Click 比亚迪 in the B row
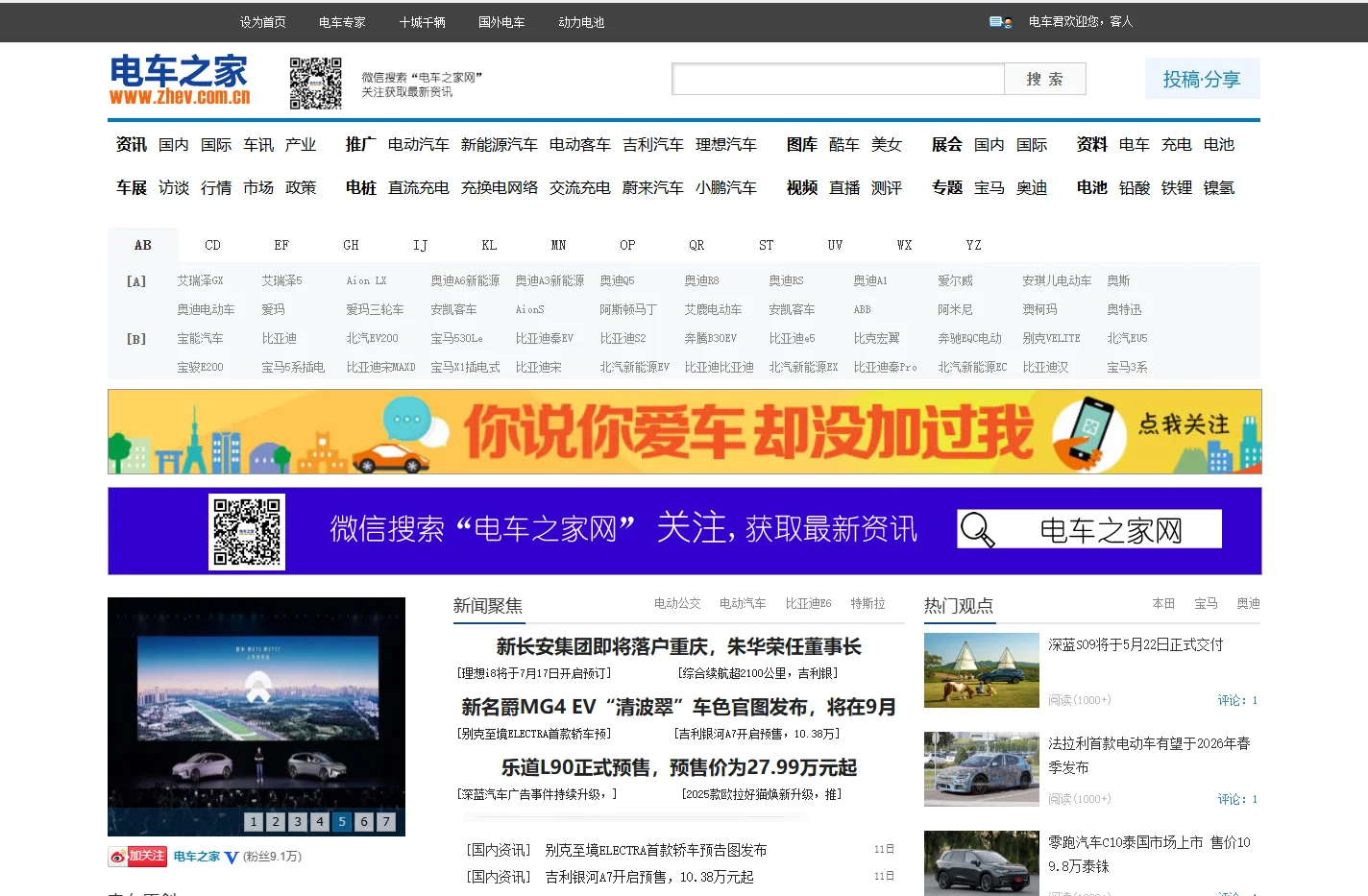1368x896 pixels. 279,338
